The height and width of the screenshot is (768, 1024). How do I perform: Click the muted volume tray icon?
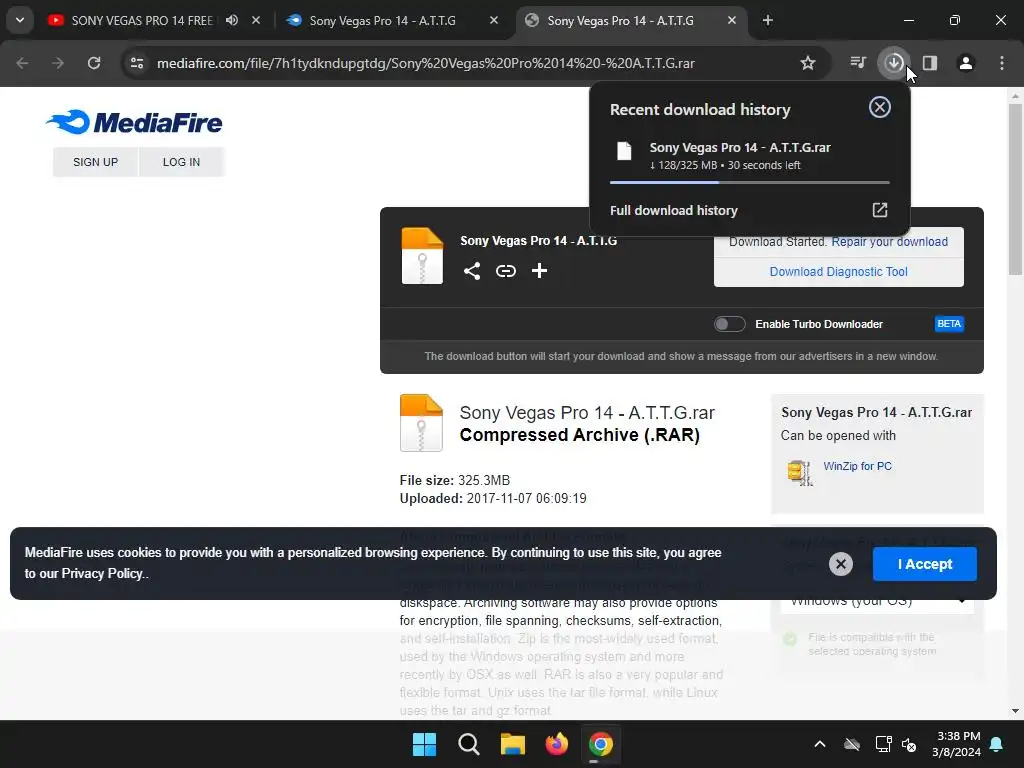[908, 744]
